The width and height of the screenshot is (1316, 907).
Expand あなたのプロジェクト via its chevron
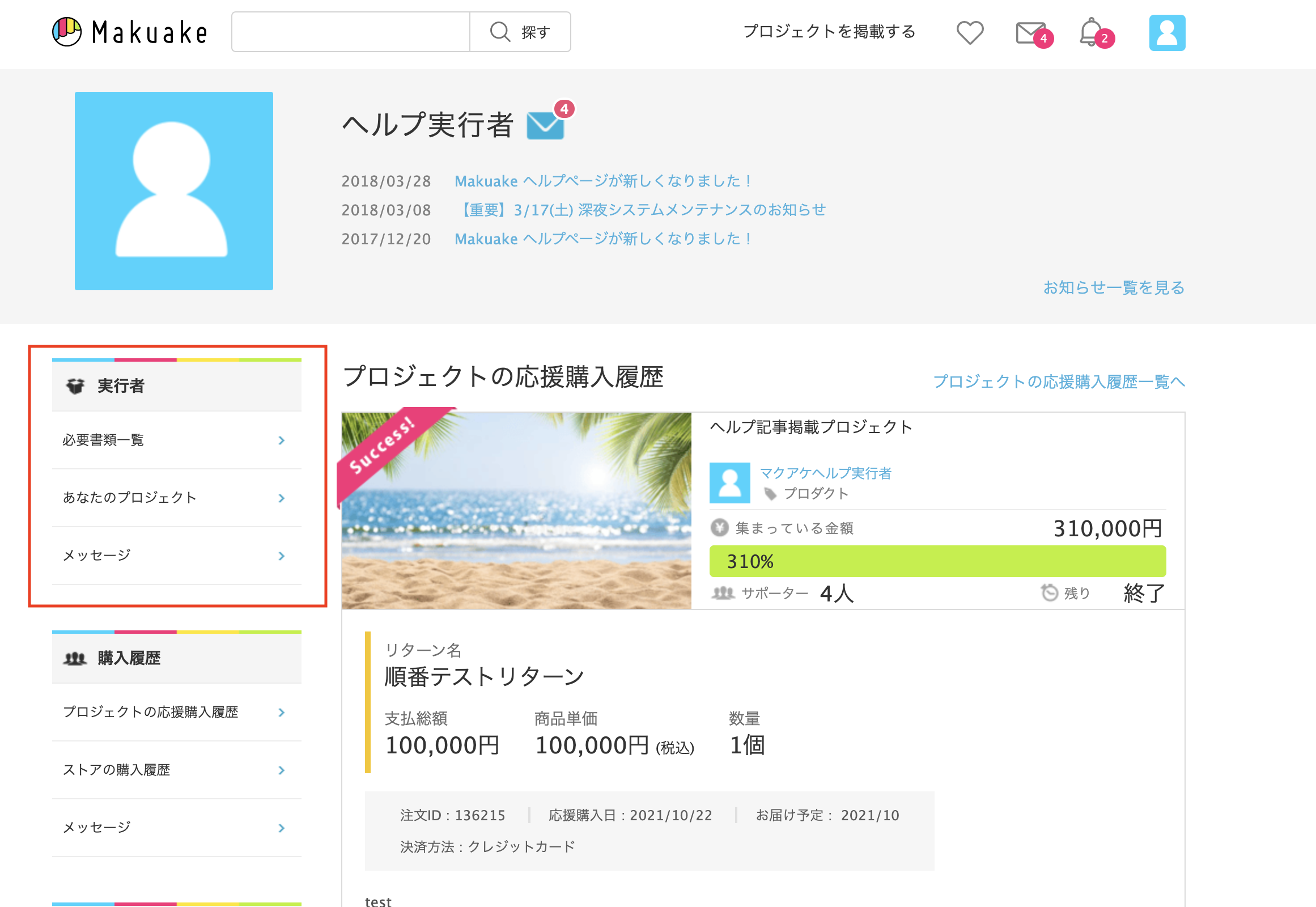pyautogui.click(x=282, y=498)
